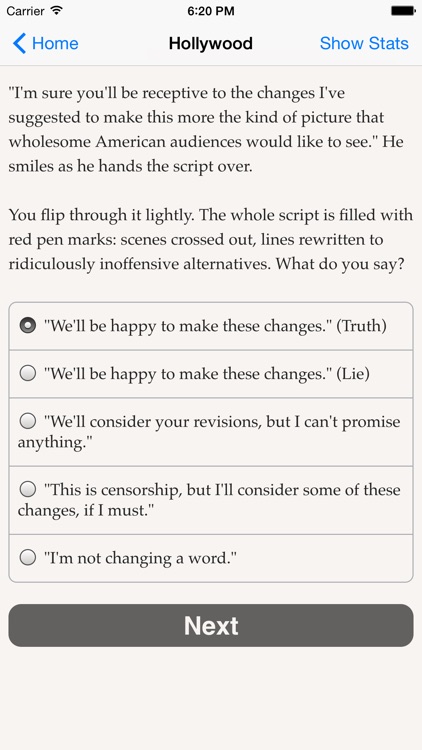This screenshot has height=750, width=422.
Task: Tap the "I'm not changing a word" text
Action: (141, 558)
